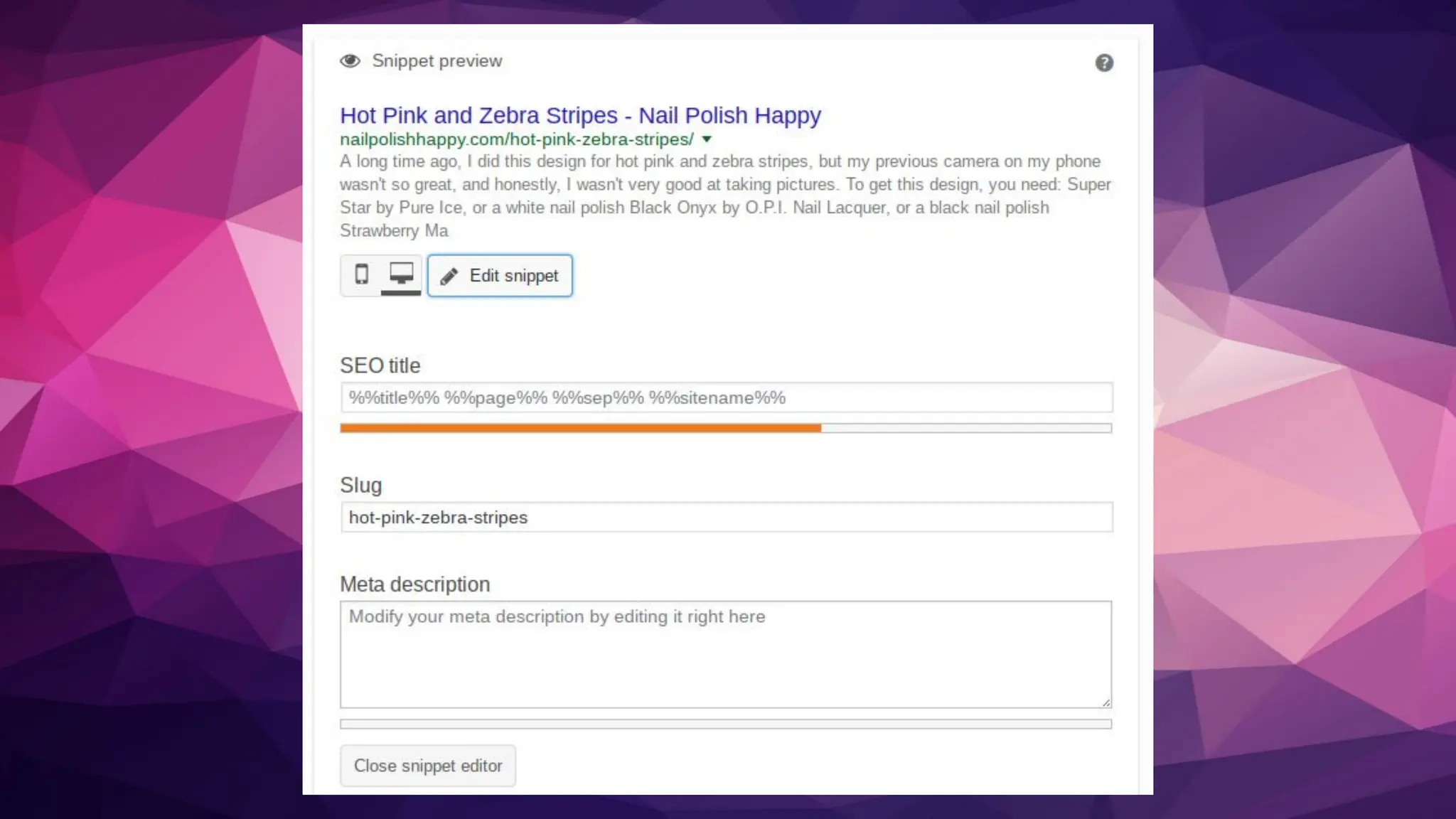Screen dimensions: 1456x819
Task: Click the Snippet preview heading text
Action: click(x=437, y=61)
